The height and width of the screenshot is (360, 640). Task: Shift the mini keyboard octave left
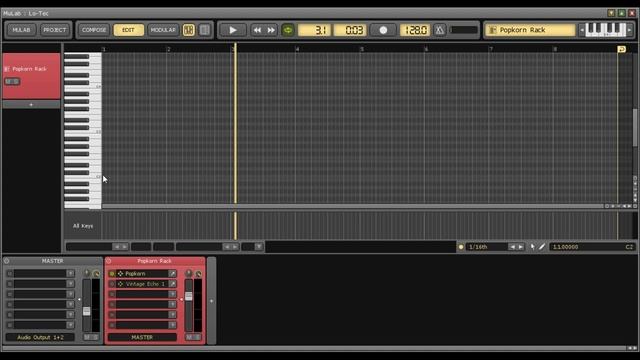click(582, 30)
